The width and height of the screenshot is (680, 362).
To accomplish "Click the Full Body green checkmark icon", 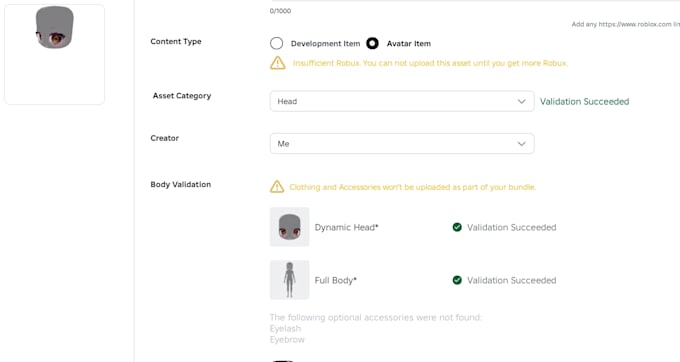I will (x=457, y=280).
